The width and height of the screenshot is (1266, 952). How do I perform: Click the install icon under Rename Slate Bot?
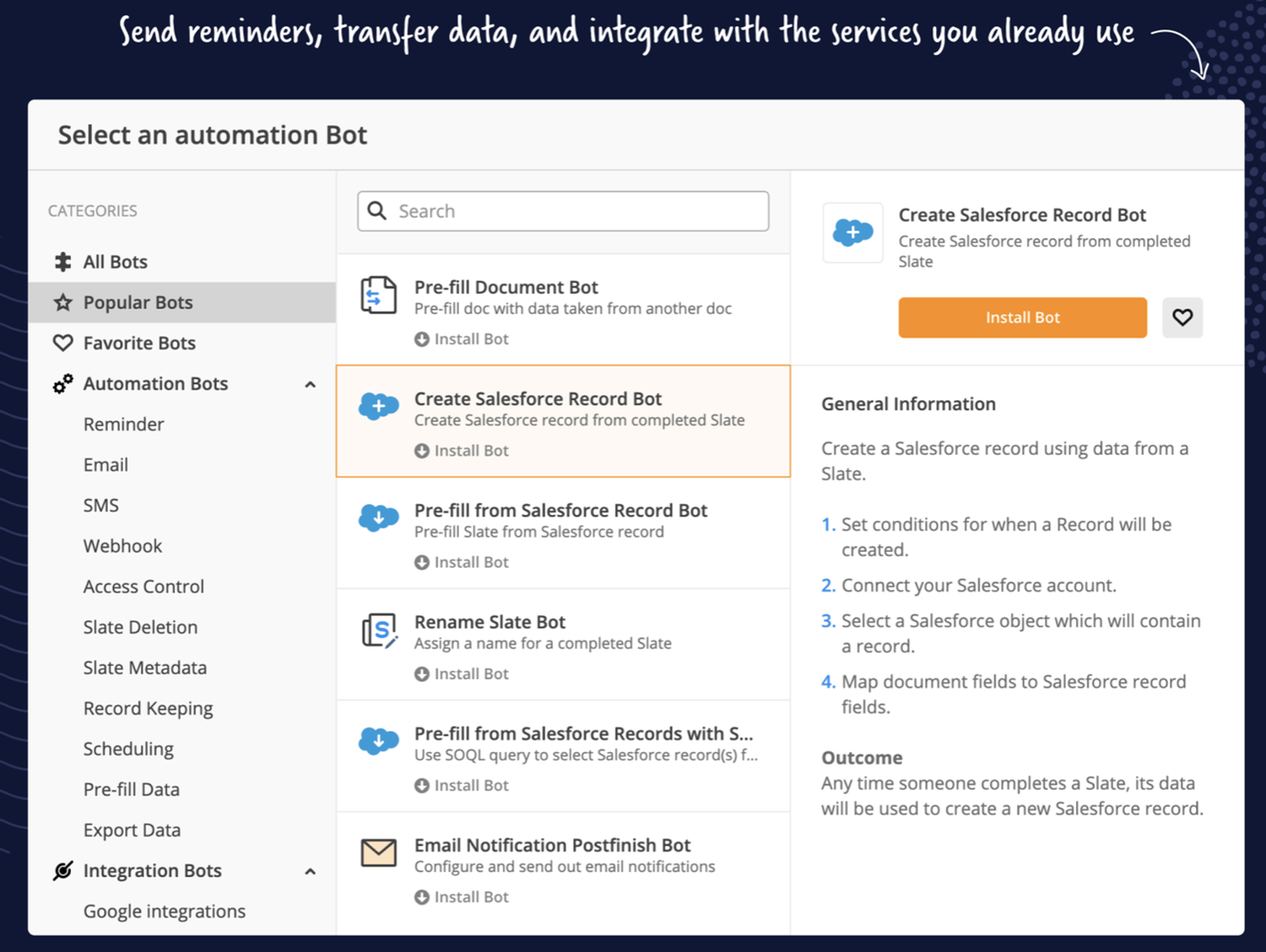point(422,674)
